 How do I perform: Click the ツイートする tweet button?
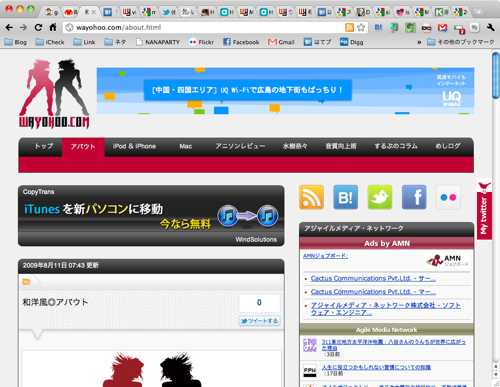tap(260, 321)
